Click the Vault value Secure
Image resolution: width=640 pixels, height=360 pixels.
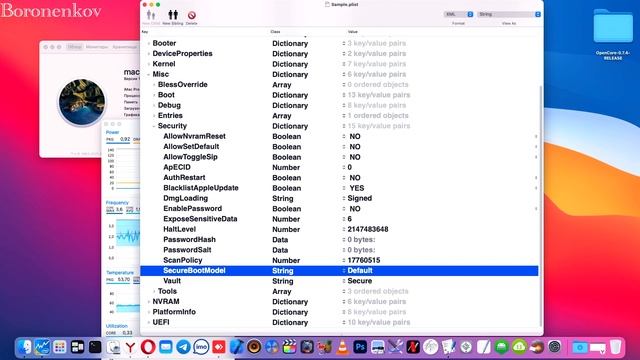pos(360,281)
